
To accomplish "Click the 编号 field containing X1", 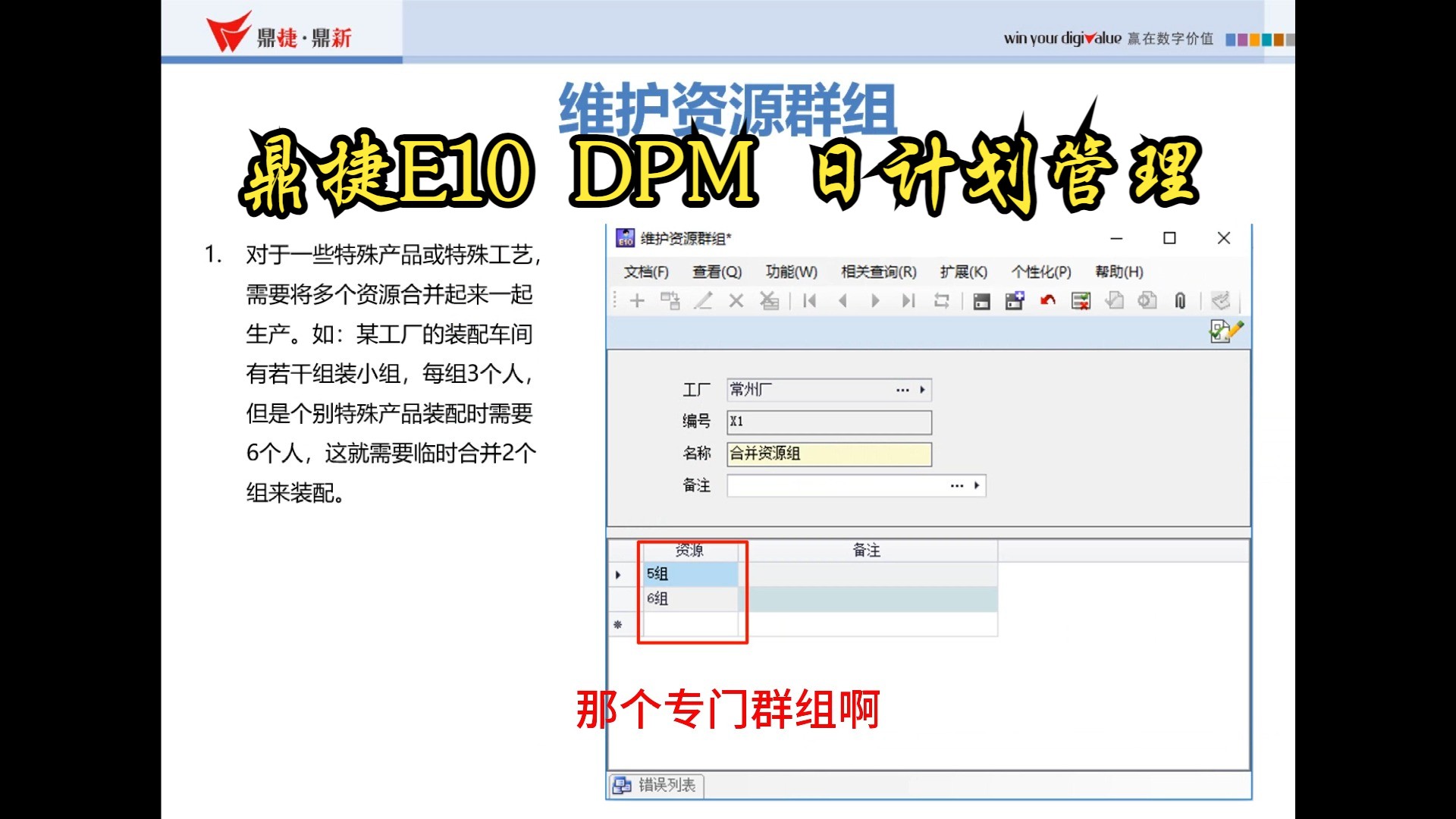I will 829,422.
